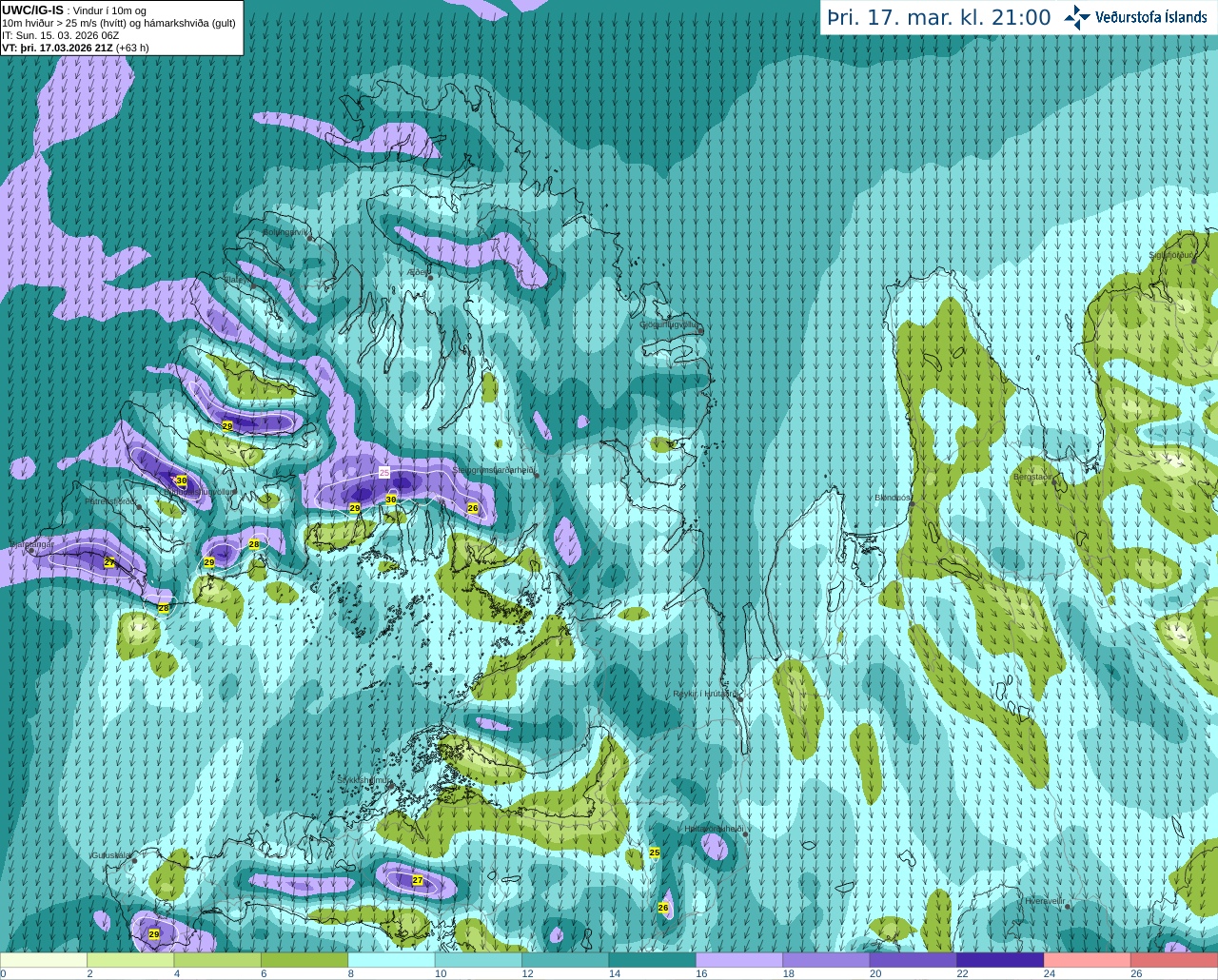Image resolution: width=1218 pixels, height=980 pixels.
Task: Click the Veðurstofa Íslands name text
Action: pos(1151,17)
